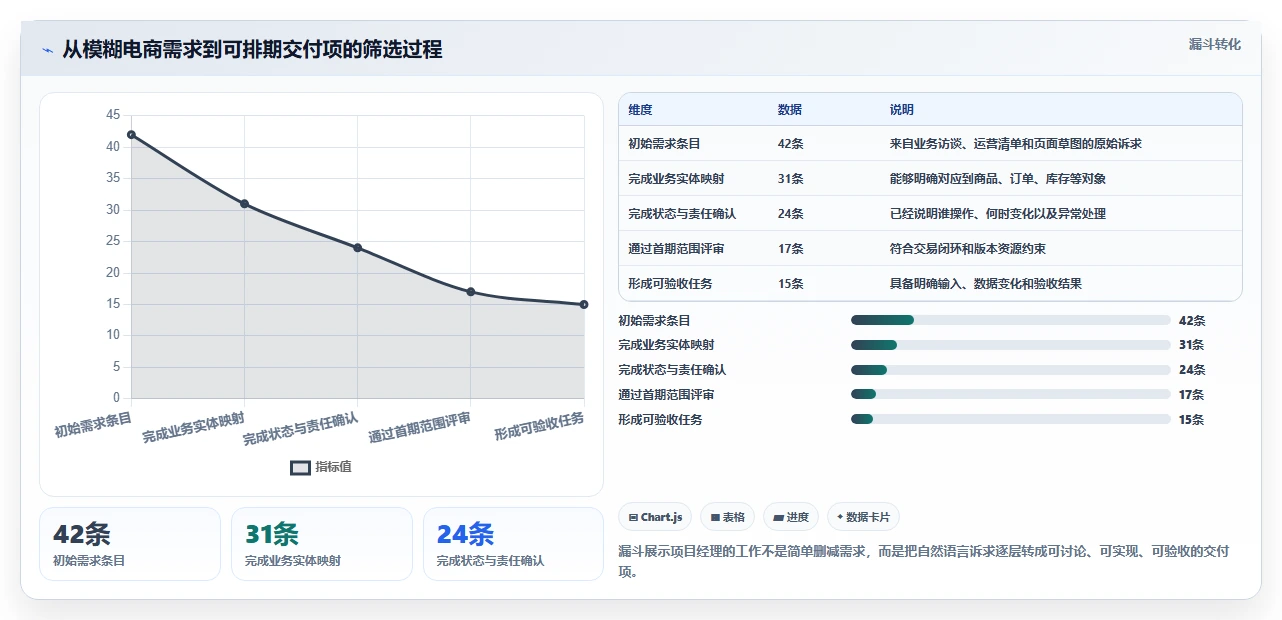
Task: Select table row cell 形成可验收任务
Action: click(x=670, y=284)
